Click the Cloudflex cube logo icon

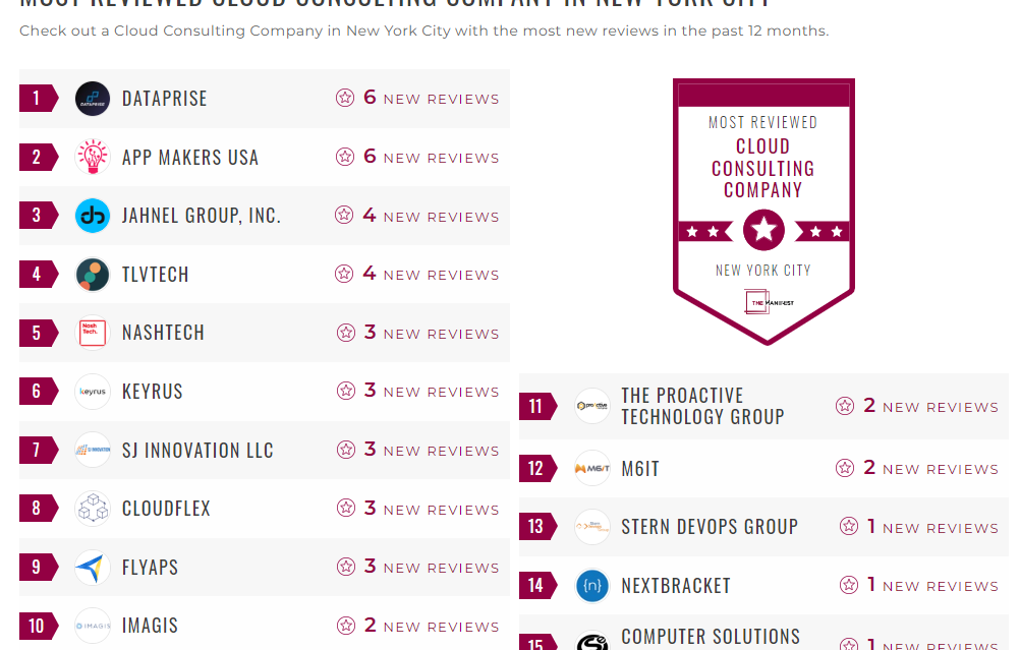[92, 508]
